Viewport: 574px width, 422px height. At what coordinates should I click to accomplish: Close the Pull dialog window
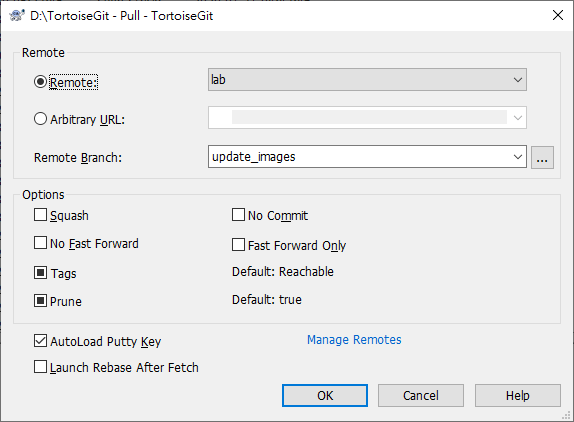pyautogui.click(x=558, y=15)
